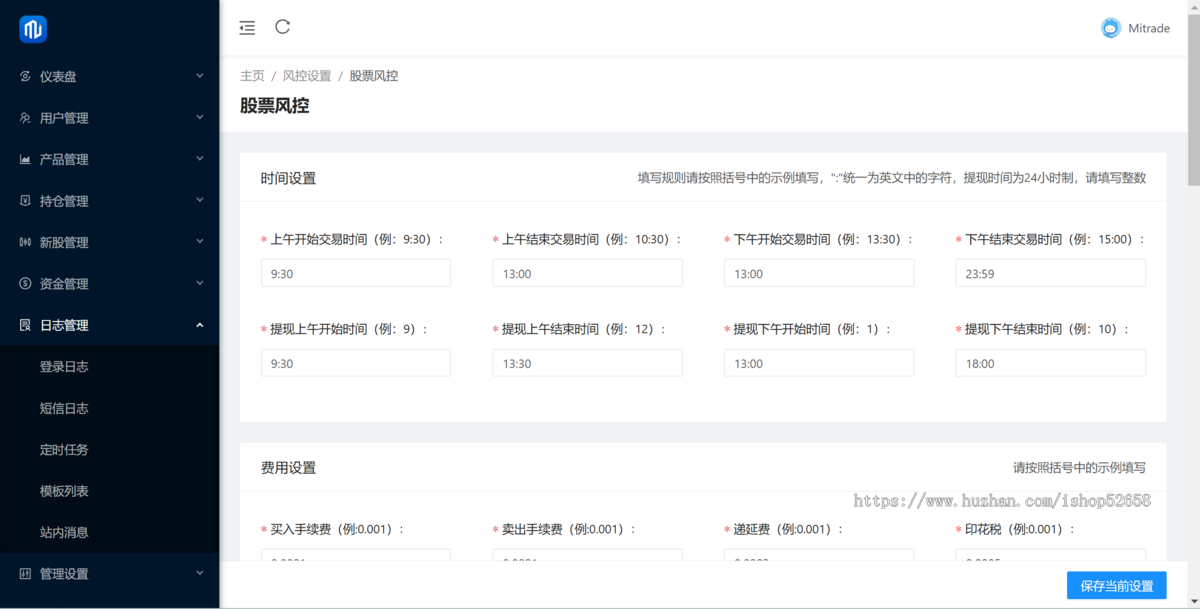Screen dimensions: 1200x609
Task: Click the 费用设置 section title
Action: [x=288, y=468]
